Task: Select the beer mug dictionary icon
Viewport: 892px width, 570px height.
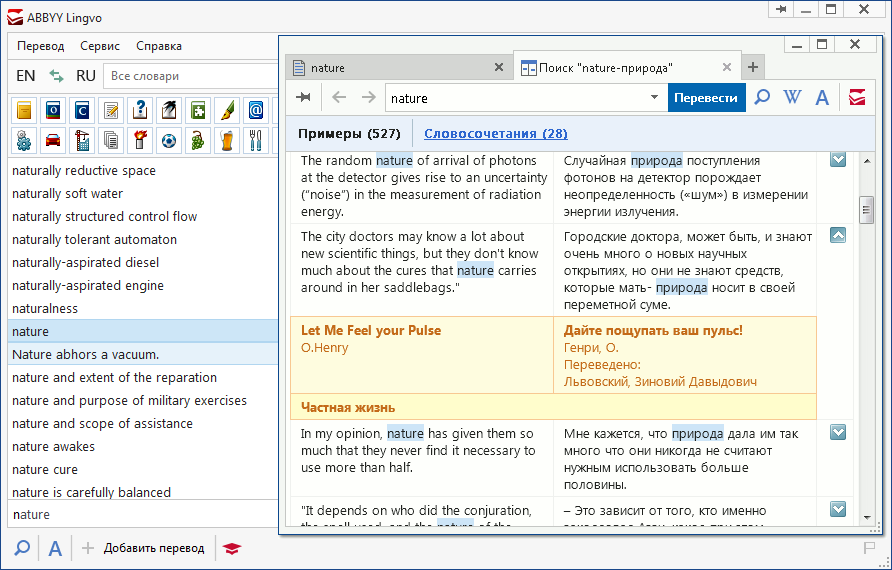Action: tap(227, 140)
